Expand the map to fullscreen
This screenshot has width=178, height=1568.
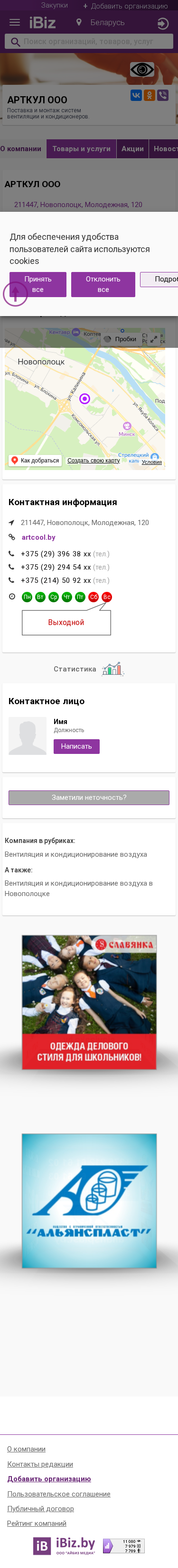[154, 339]
